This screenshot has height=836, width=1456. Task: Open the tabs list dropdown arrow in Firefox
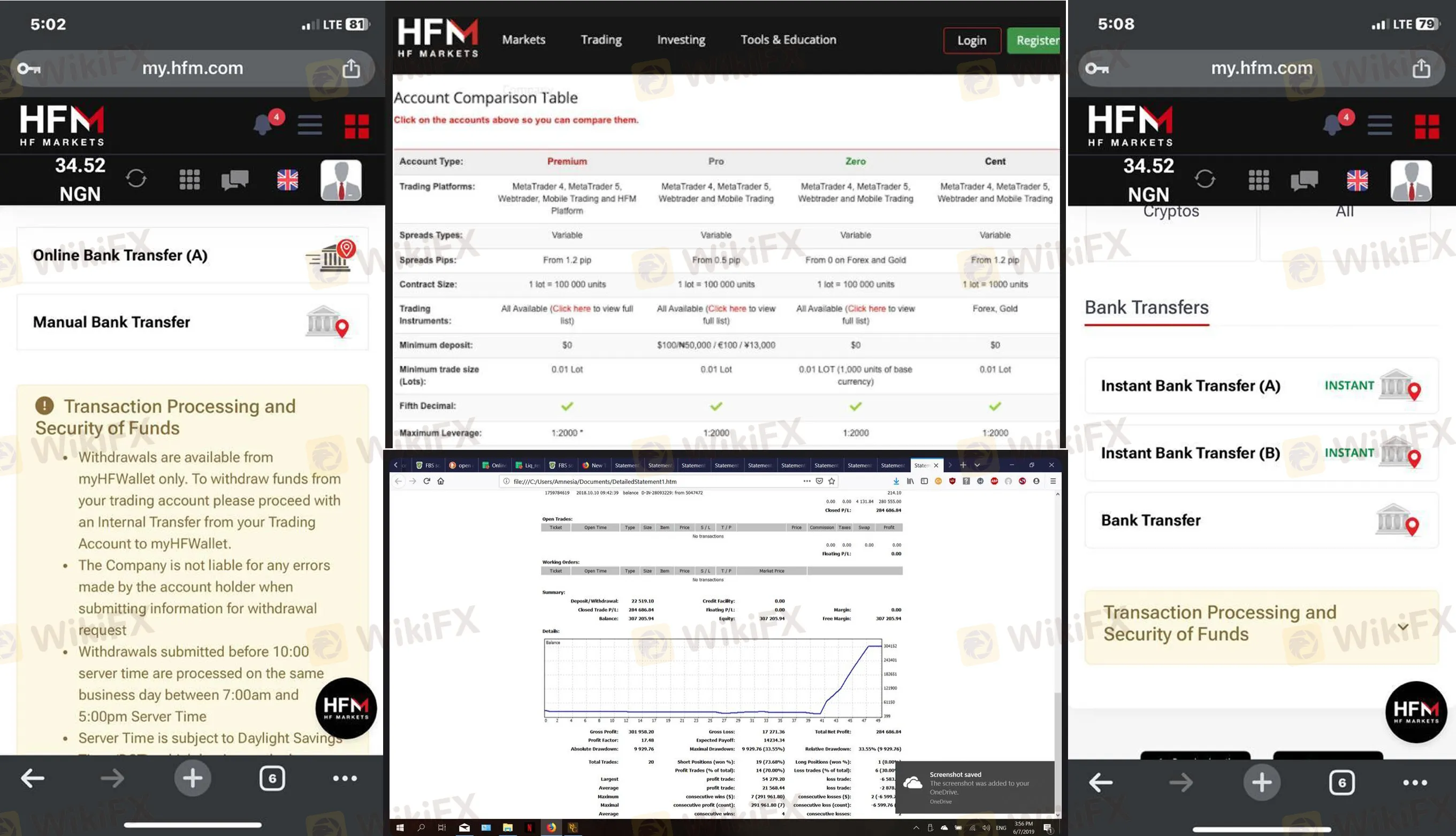977,465
